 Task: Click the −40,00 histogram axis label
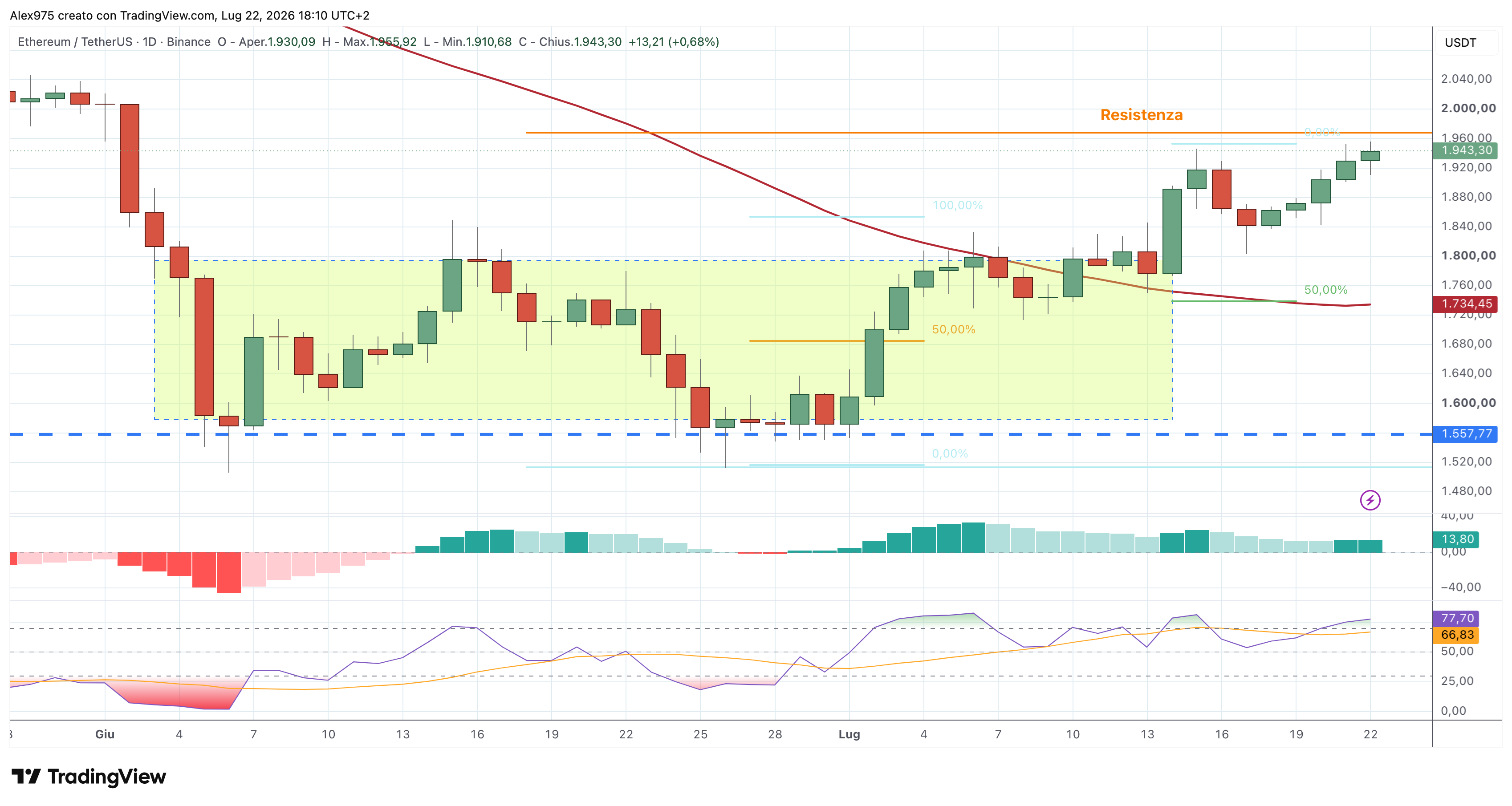coord(1460,587)
